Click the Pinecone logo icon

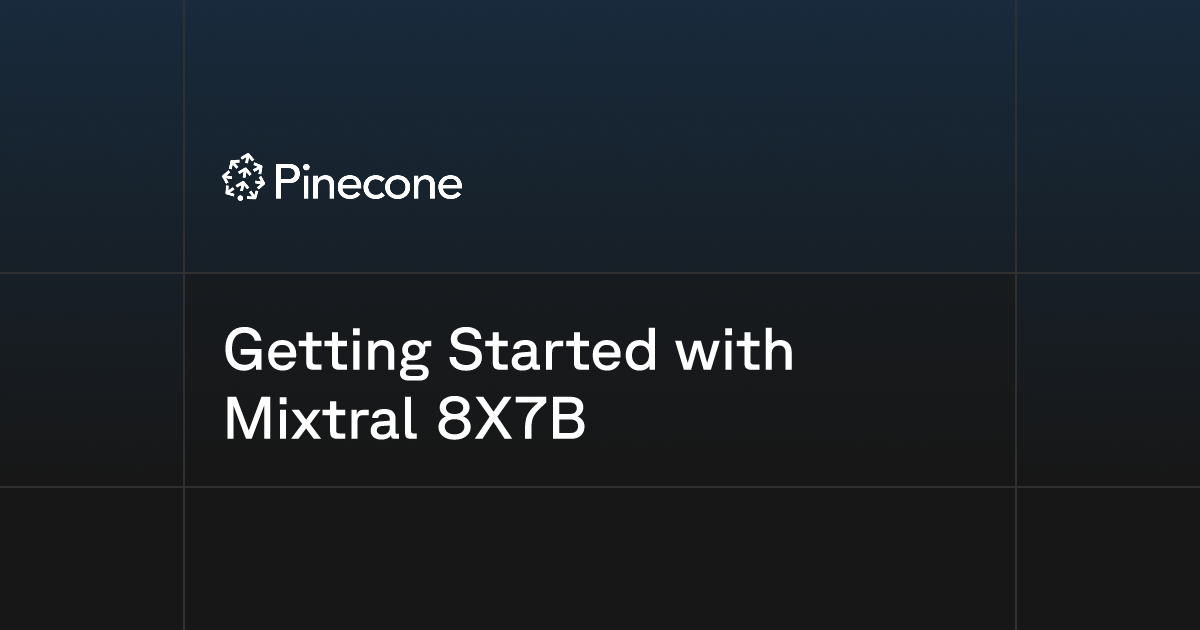coord(242,178)
